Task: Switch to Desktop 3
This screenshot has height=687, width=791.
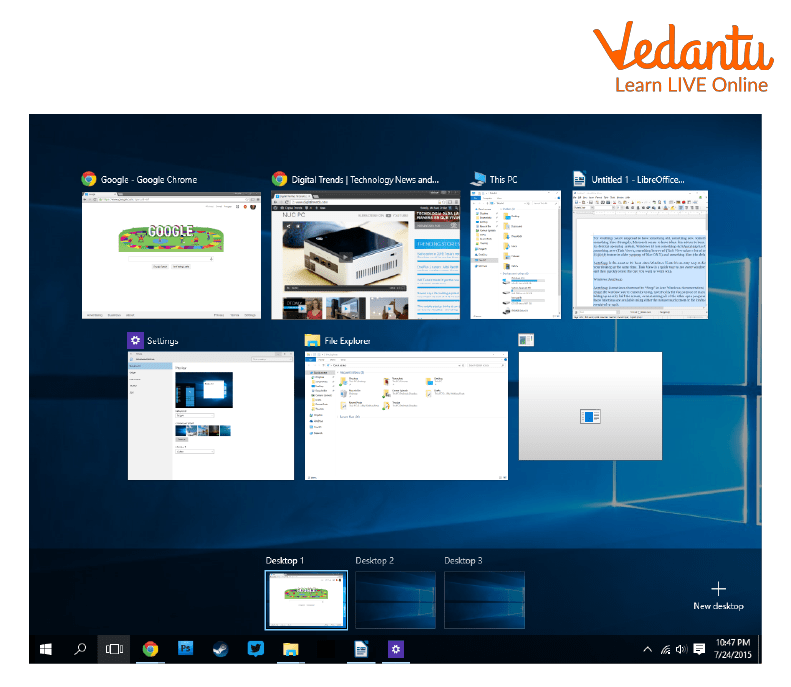Action: pyautogui.click(x=484, y=599)
